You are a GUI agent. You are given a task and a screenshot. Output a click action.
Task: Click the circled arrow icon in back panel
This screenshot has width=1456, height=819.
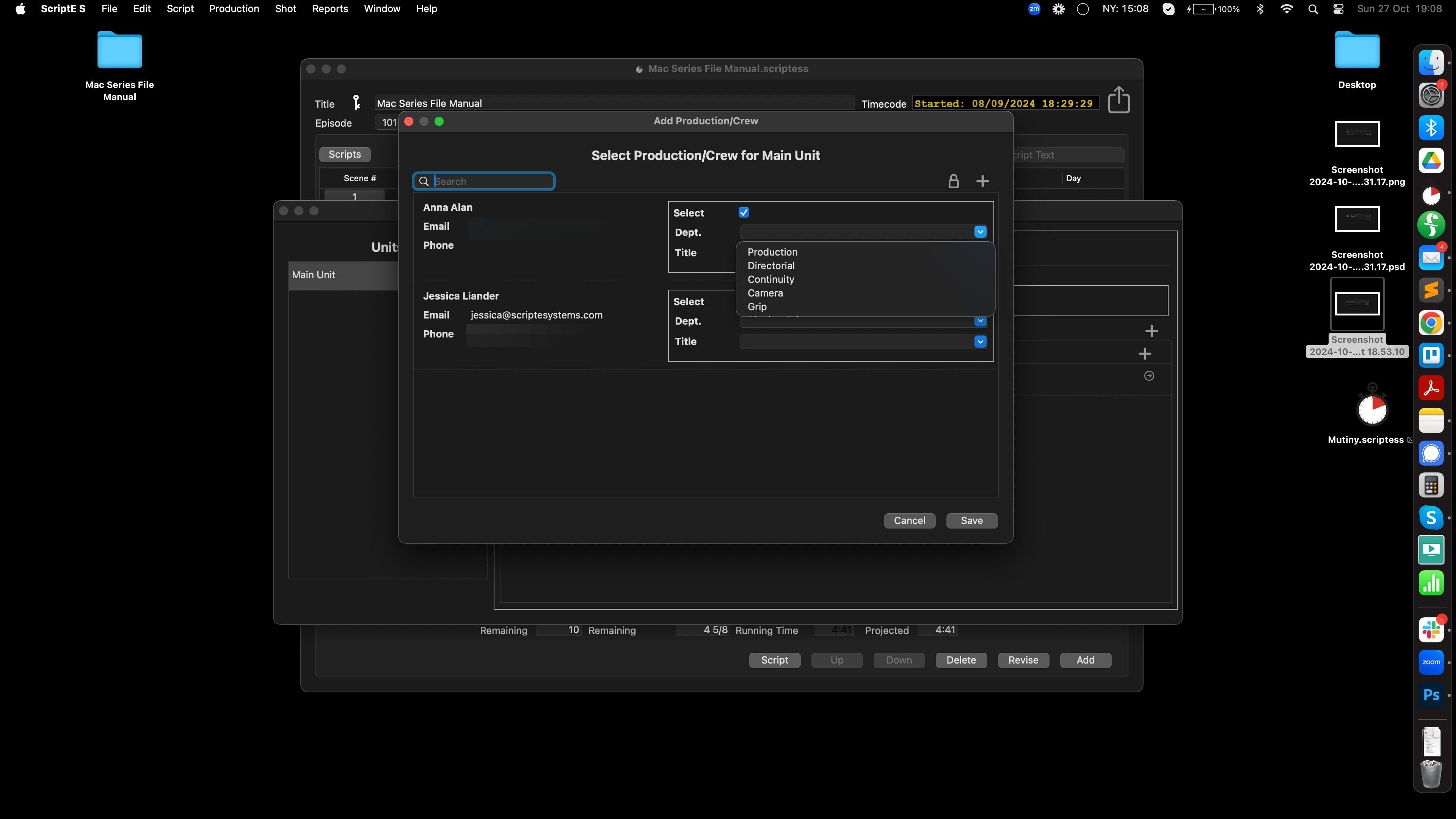tap(1148, 376)
